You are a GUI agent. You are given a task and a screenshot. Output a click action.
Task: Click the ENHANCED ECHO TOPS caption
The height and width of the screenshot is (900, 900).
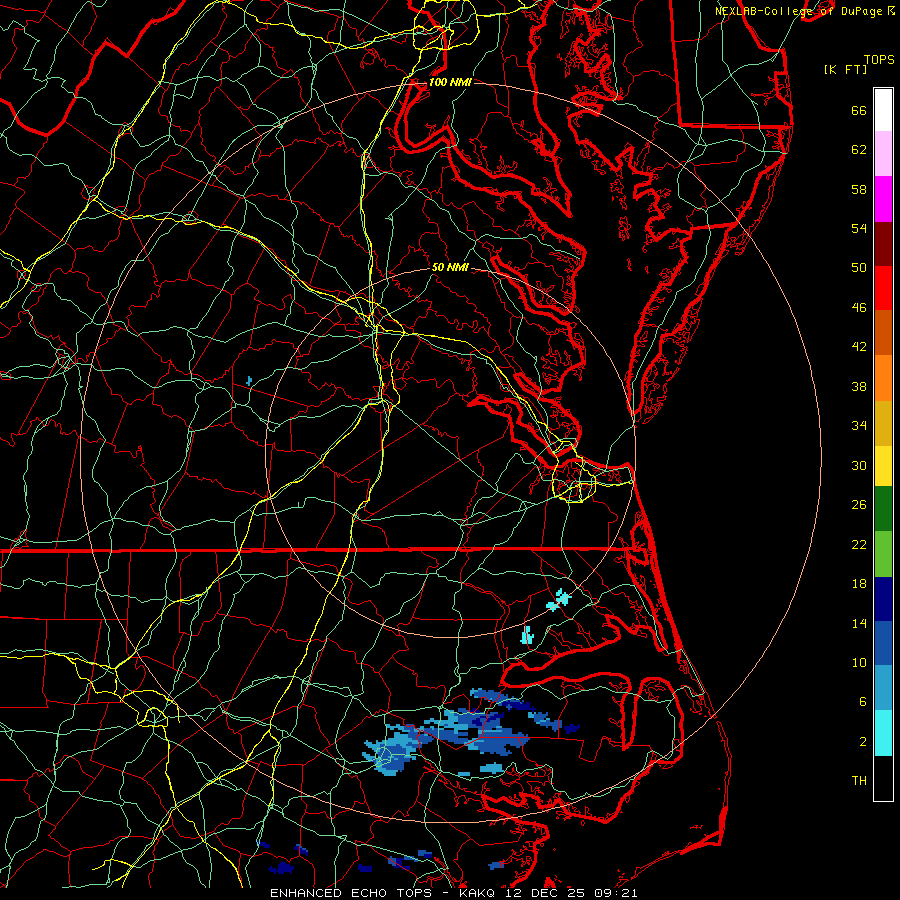click(x=351, y=893)
